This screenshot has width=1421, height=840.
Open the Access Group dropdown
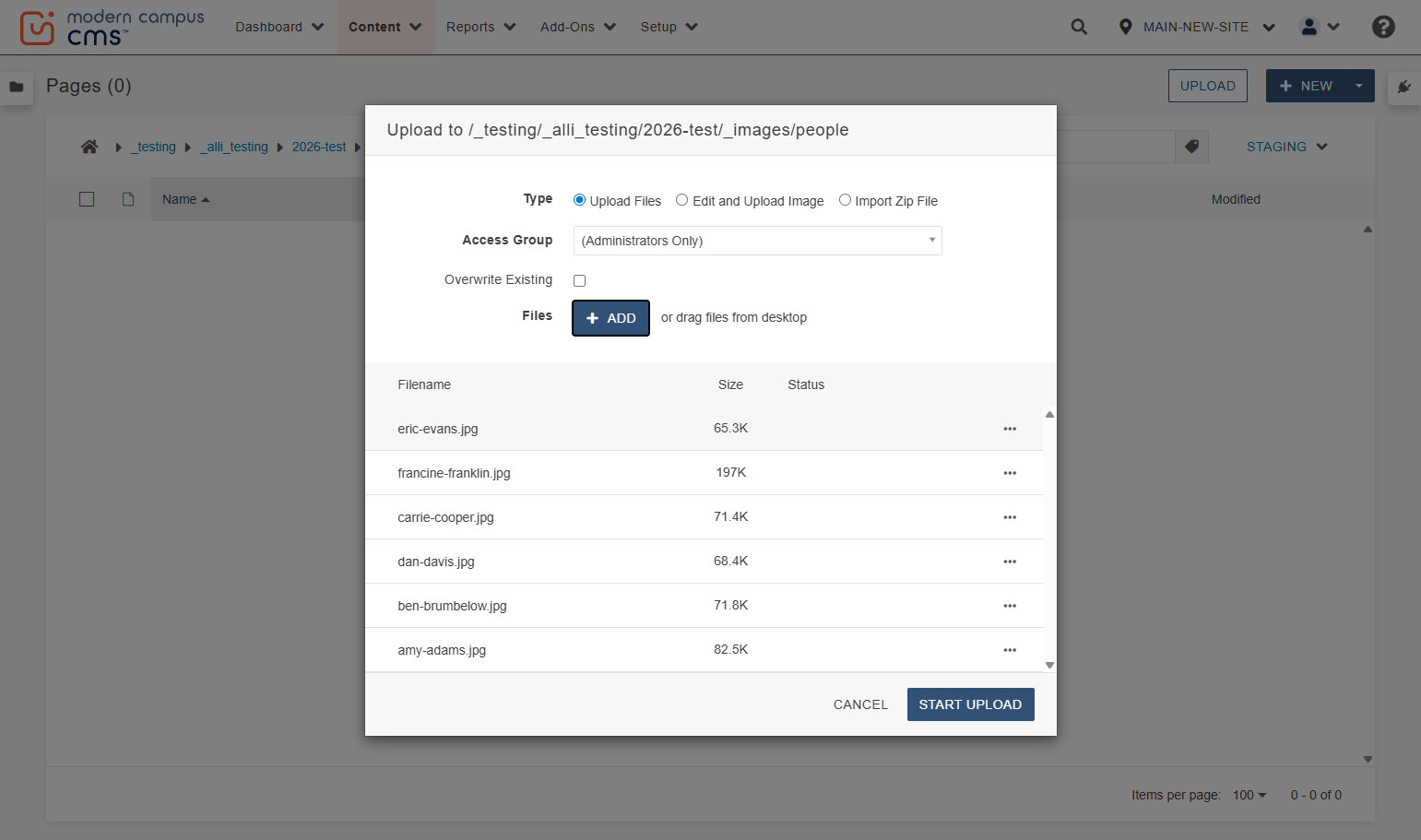coord(757,241)
